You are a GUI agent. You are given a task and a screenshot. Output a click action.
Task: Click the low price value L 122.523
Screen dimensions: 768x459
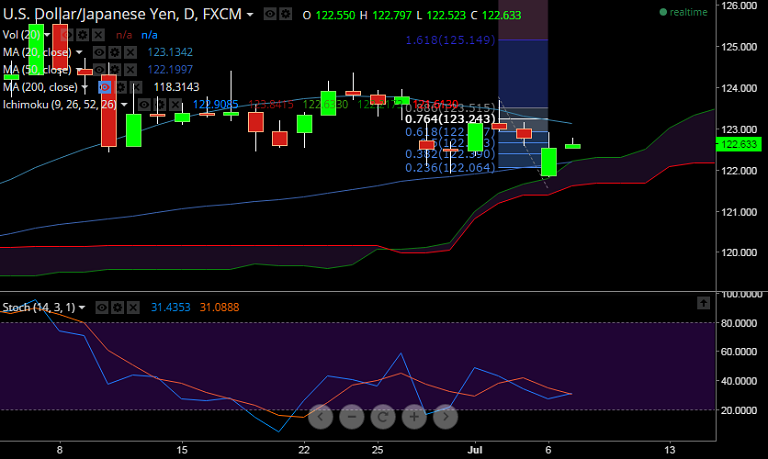coord(446,15)
